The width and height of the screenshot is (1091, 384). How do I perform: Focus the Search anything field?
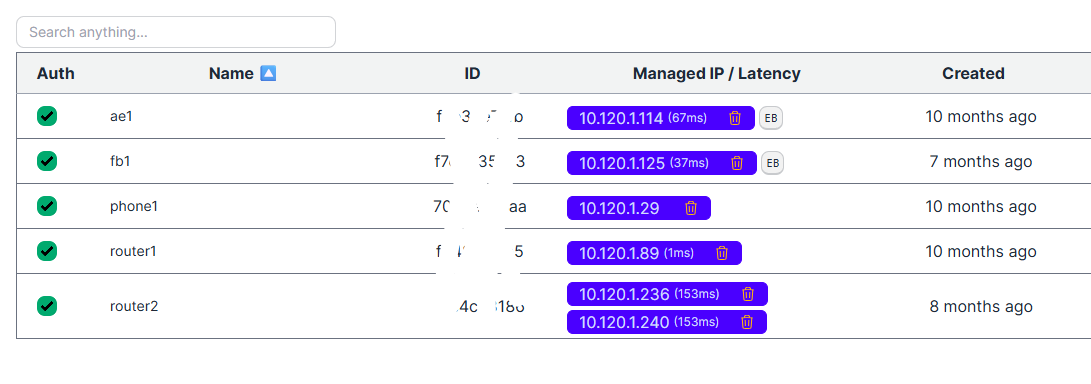[176, 32]
